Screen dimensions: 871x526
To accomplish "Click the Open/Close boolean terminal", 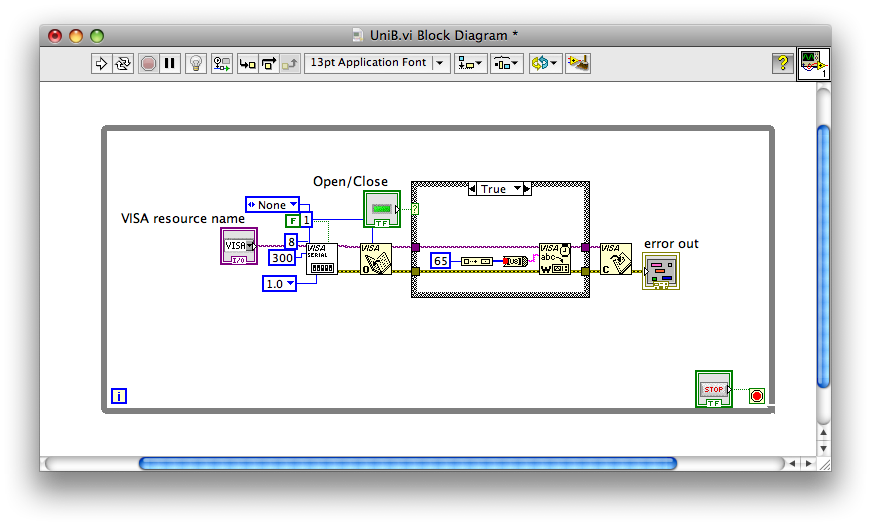I will (x=381, y=209).
